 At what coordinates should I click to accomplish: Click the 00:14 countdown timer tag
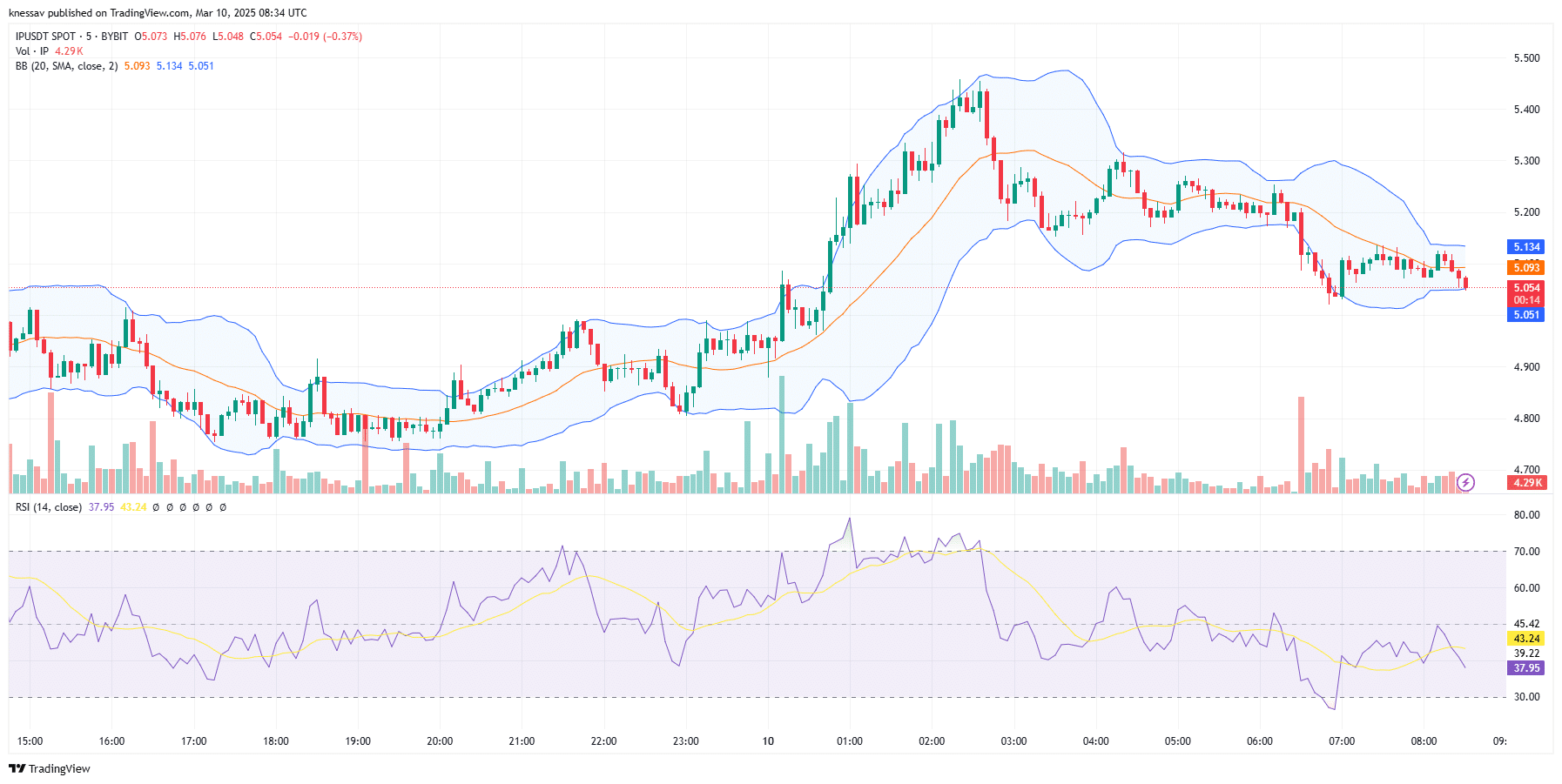pos(1526,300)
